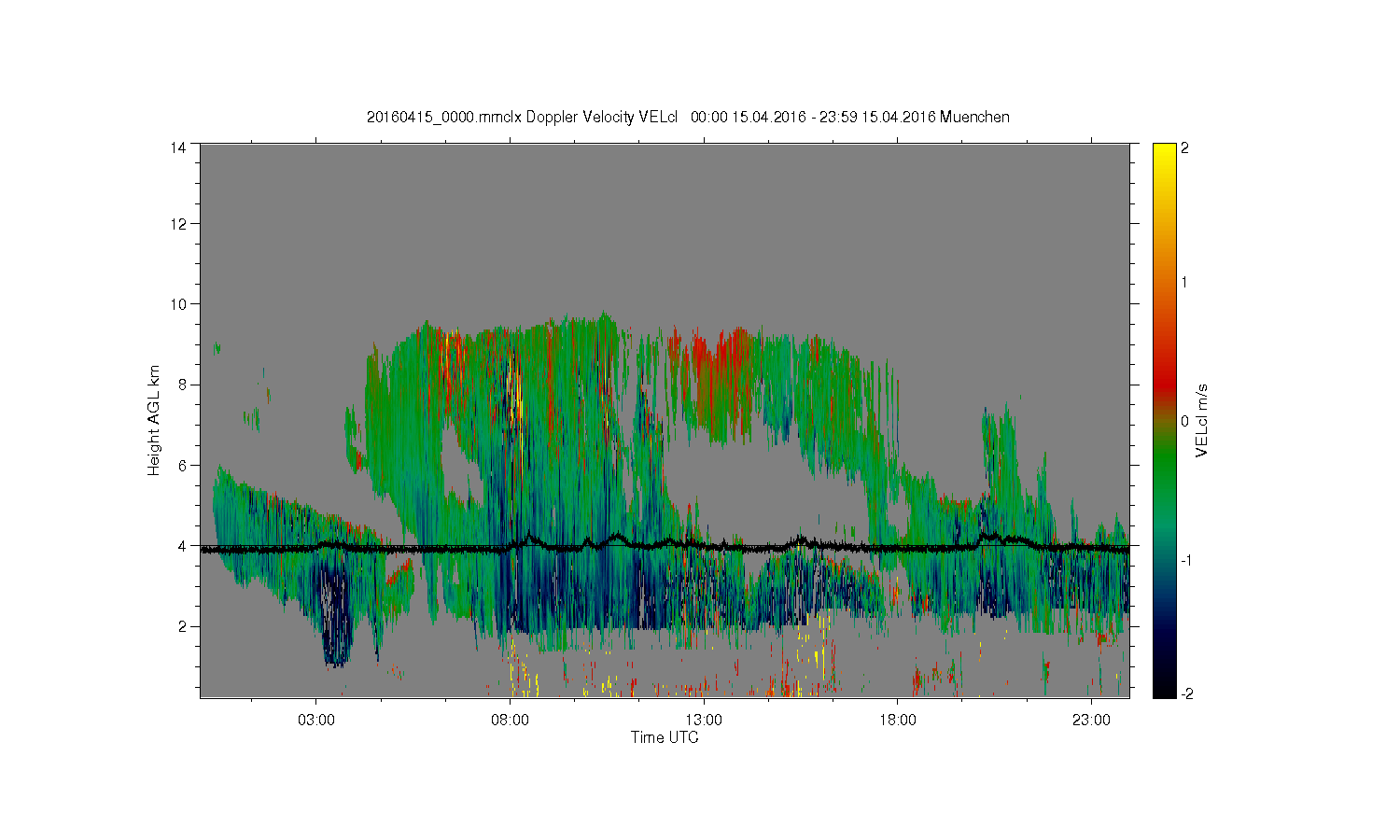The height and width of the screenshot is (840, 1400).
Task: Click the height axis label 10
Action: click(178, 303)
